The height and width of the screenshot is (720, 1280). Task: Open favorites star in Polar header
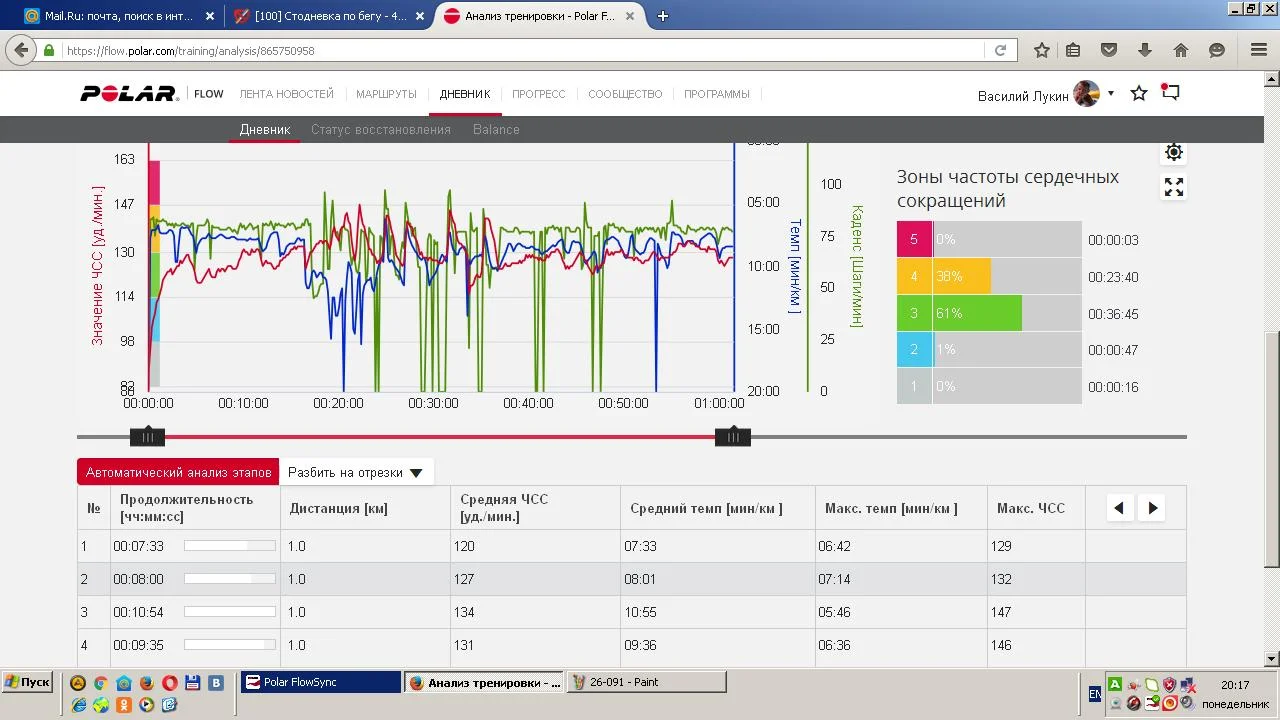pyautogui.click(x=1139, y=93)
